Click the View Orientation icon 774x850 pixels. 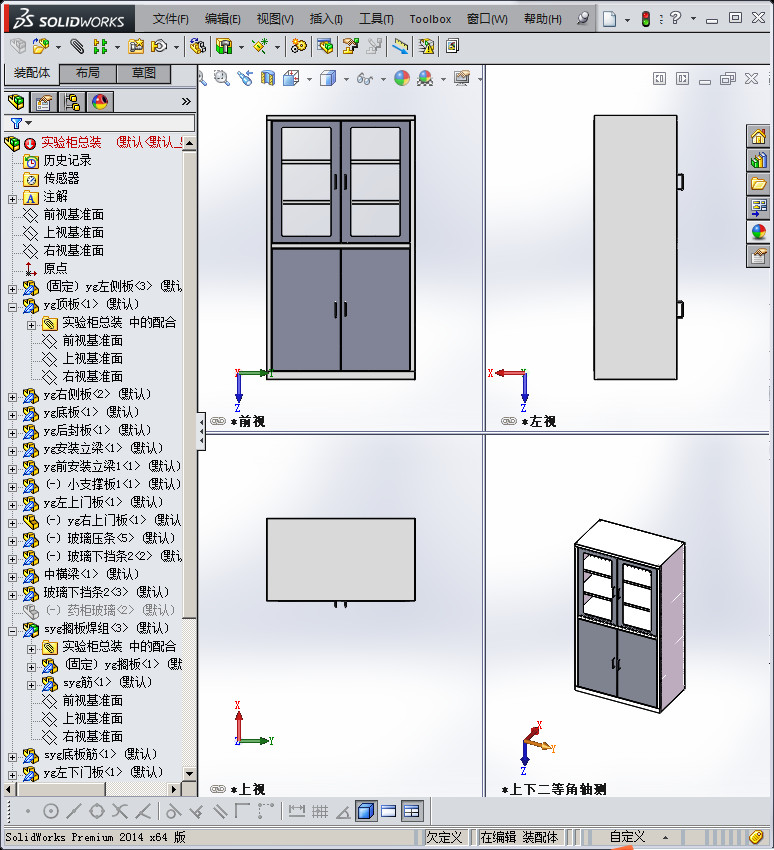(x=291, y=79)
